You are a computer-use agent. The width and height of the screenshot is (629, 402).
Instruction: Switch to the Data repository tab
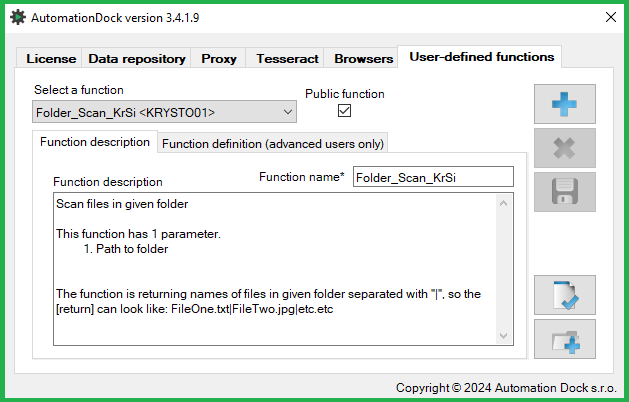(137, 59)
